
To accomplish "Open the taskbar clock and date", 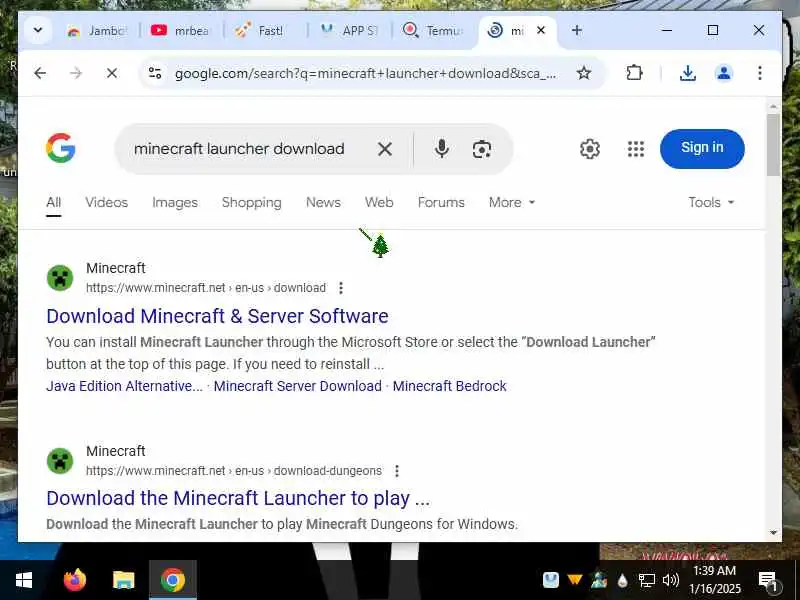I will (x=715, y=580).
